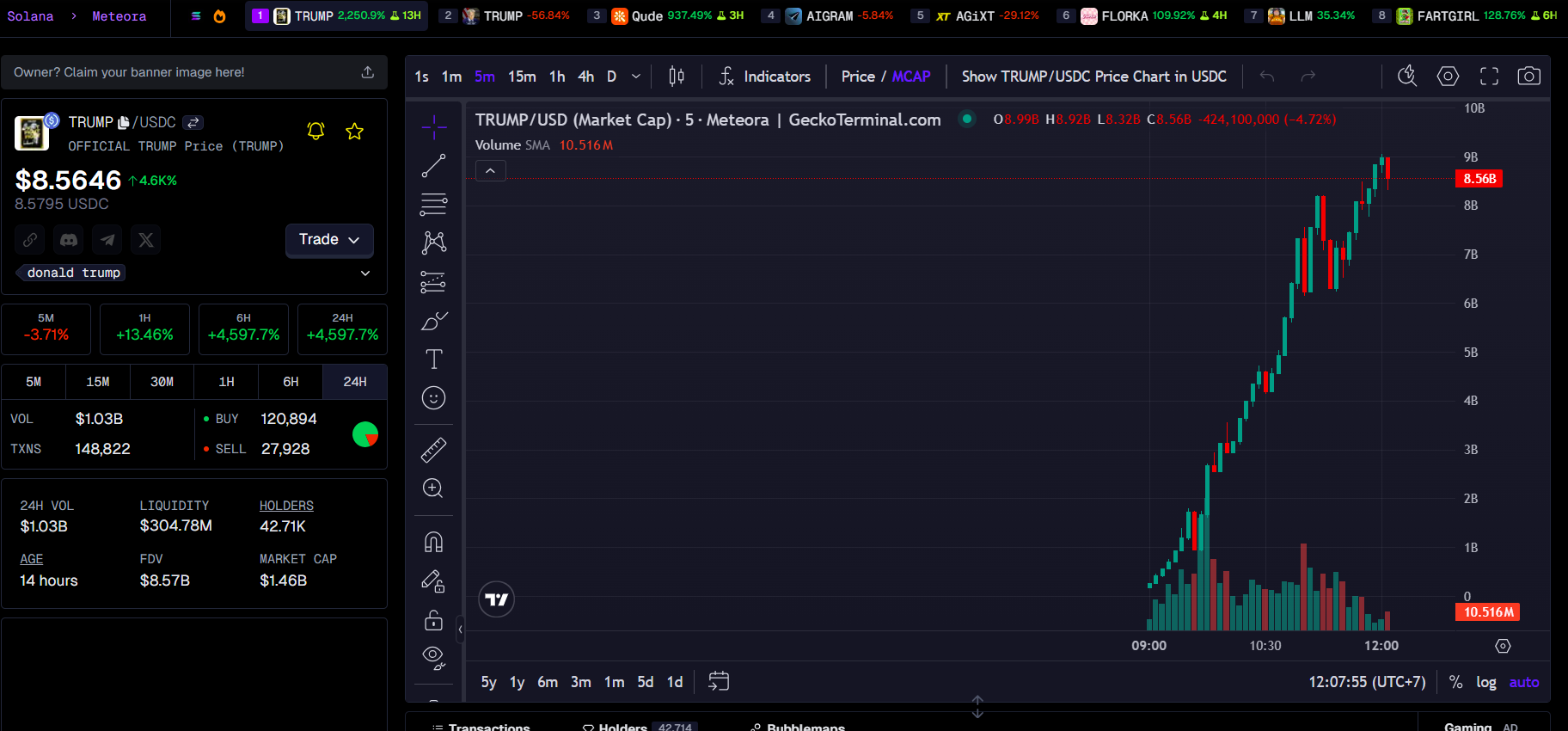
Task: Select the 1m timeframe
Action: tap(451, 77)
